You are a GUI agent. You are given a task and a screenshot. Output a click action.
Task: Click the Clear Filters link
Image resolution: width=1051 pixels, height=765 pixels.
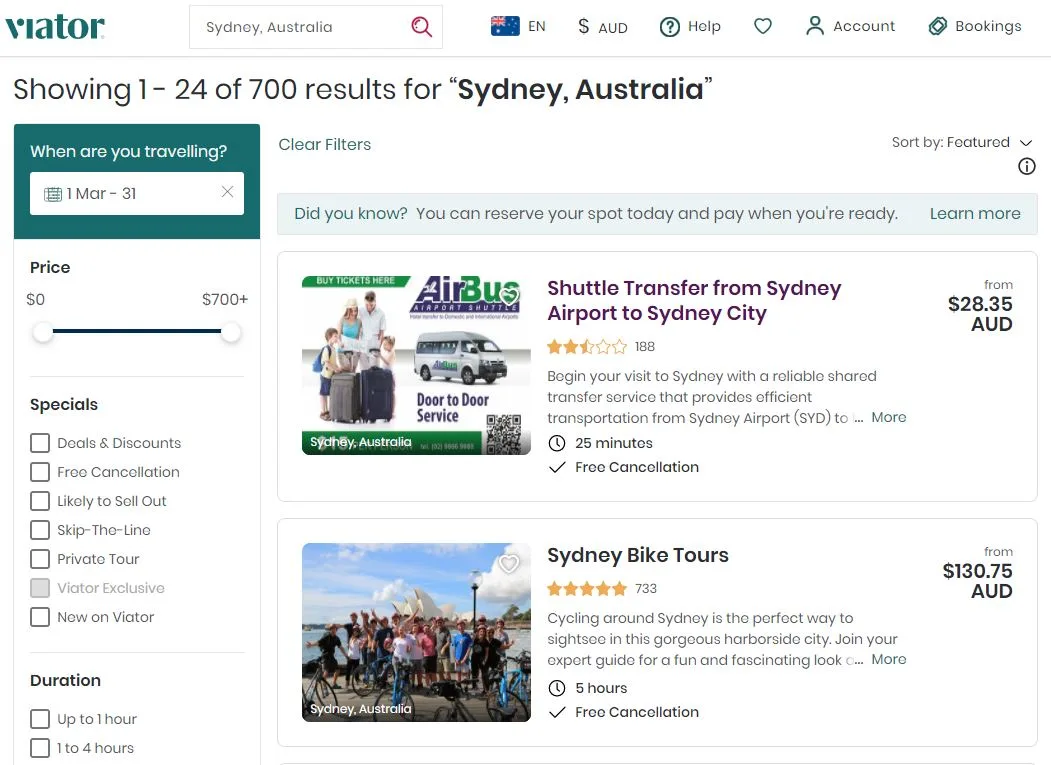click(324, 144)
